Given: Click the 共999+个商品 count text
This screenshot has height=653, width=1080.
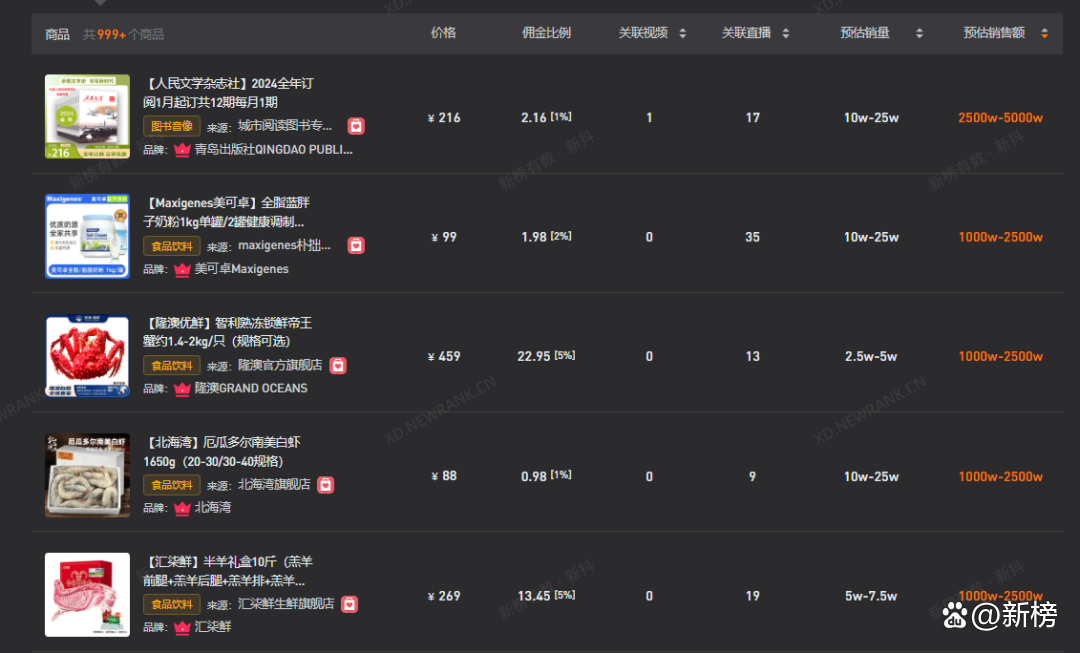Looking at the screenshot, I should click(123, 34).
